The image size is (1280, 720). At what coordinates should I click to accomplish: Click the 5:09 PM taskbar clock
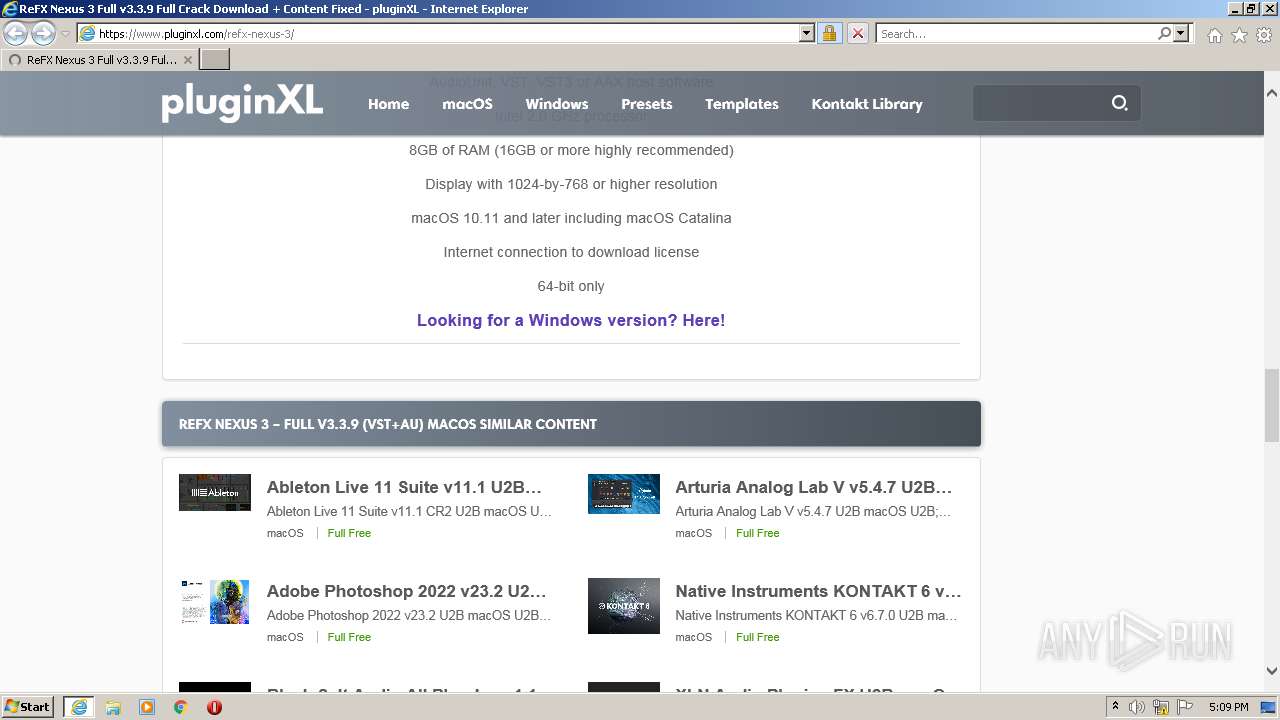(1228, 707)
